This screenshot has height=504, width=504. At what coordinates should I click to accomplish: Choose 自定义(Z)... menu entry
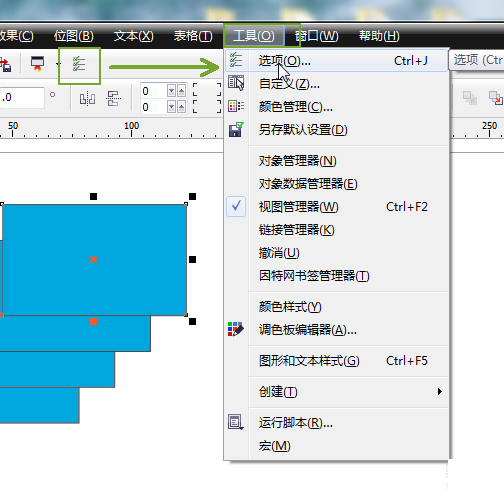click(x=337, y=83)
